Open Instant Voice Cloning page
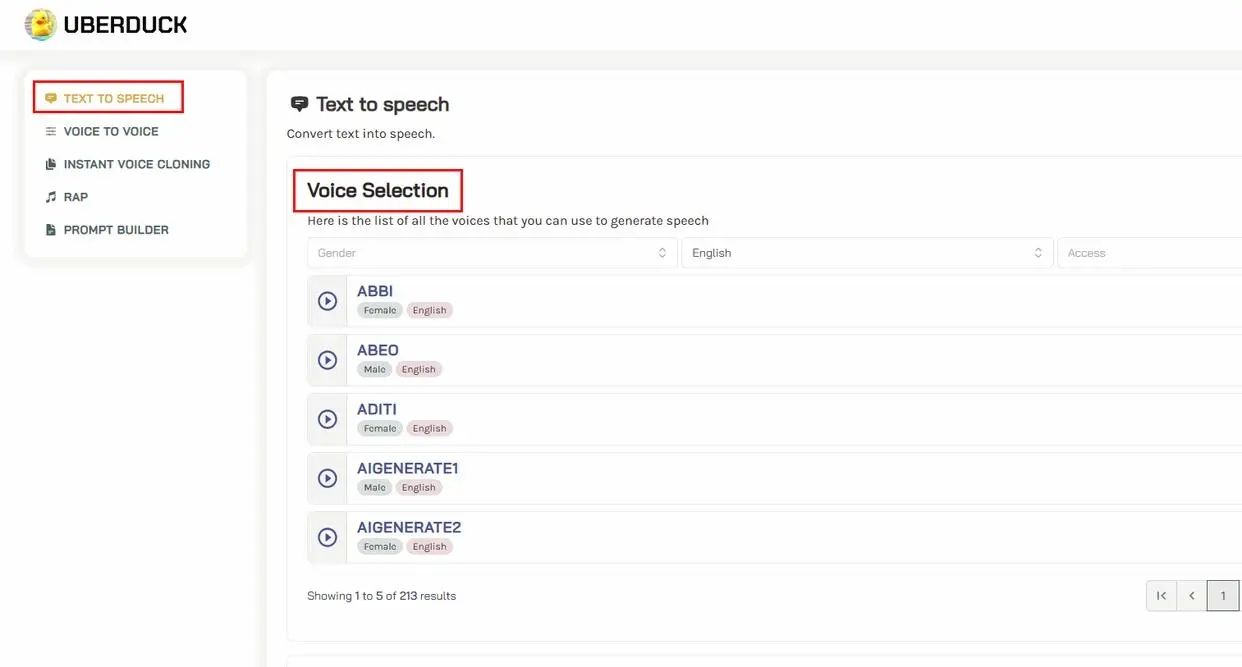 click(x=137, y=164)
